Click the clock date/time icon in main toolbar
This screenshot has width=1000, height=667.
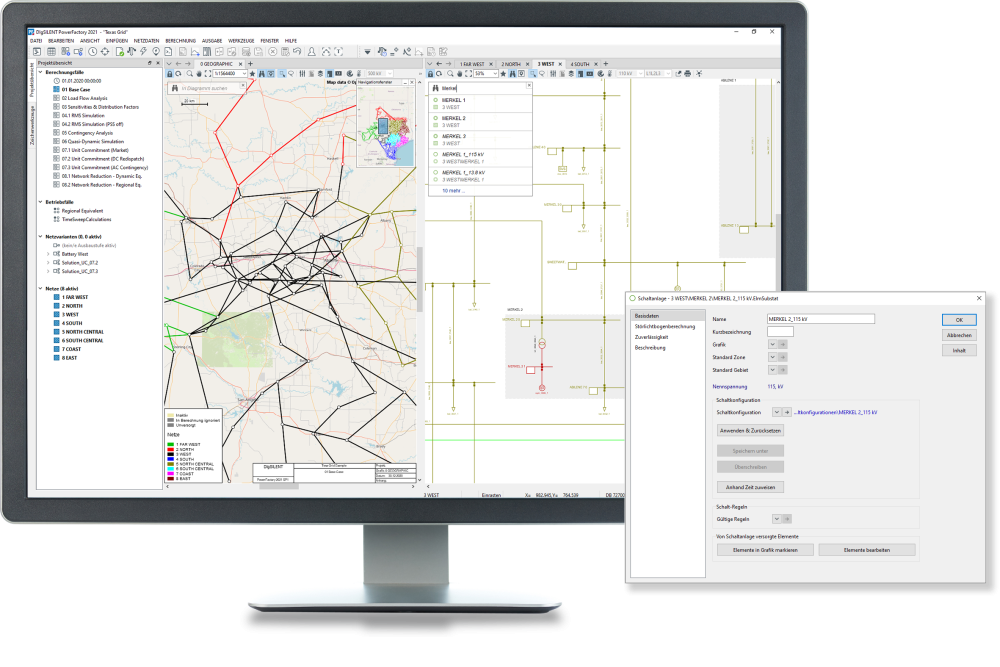coord(92,52)
